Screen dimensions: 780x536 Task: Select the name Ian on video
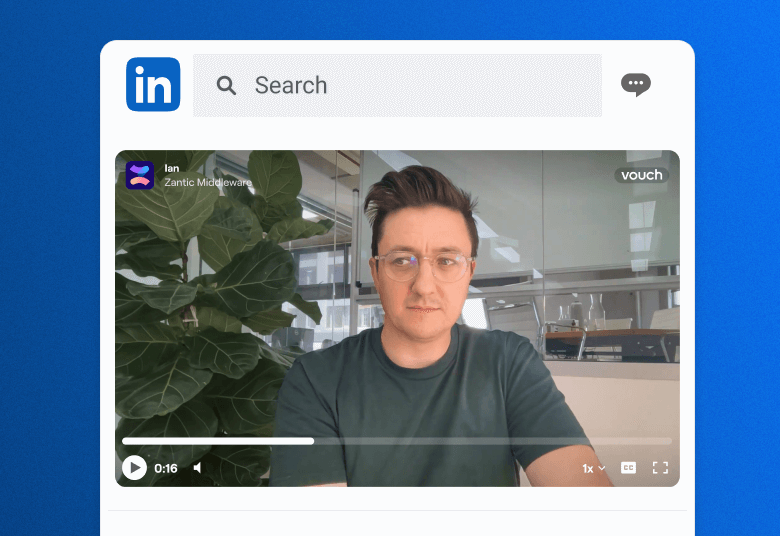coord(172,168)
